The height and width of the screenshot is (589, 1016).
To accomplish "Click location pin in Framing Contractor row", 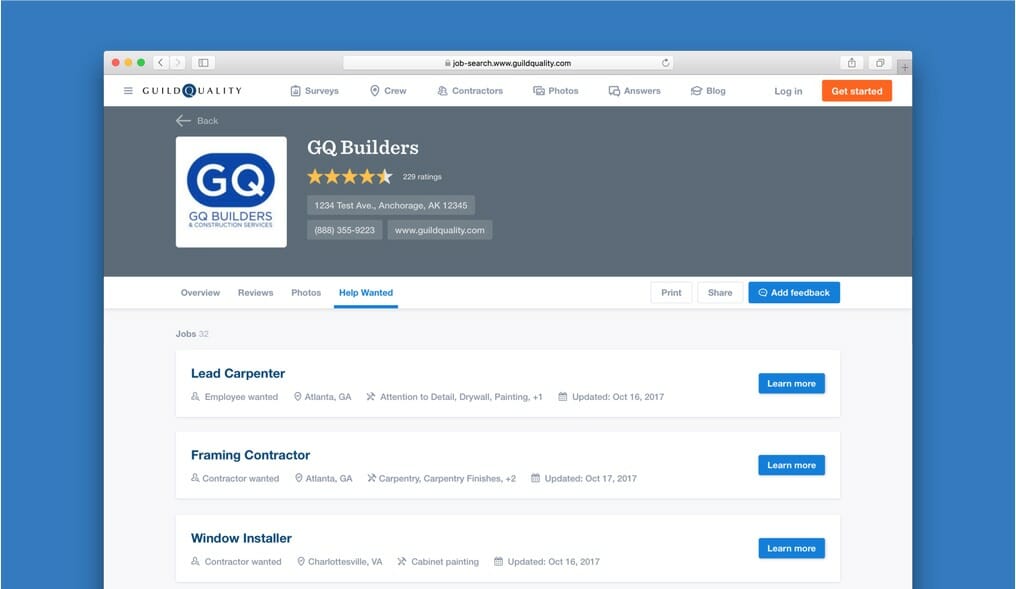I will point(299,478).
